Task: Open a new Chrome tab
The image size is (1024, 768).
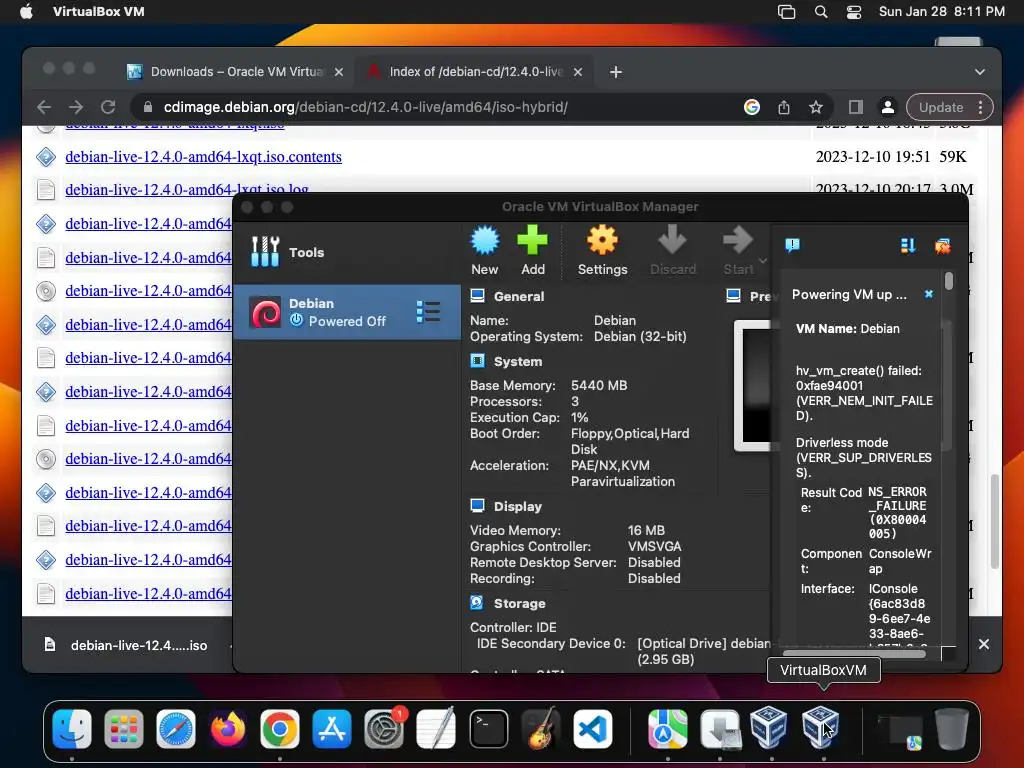Action: click(x=616, y=72)
